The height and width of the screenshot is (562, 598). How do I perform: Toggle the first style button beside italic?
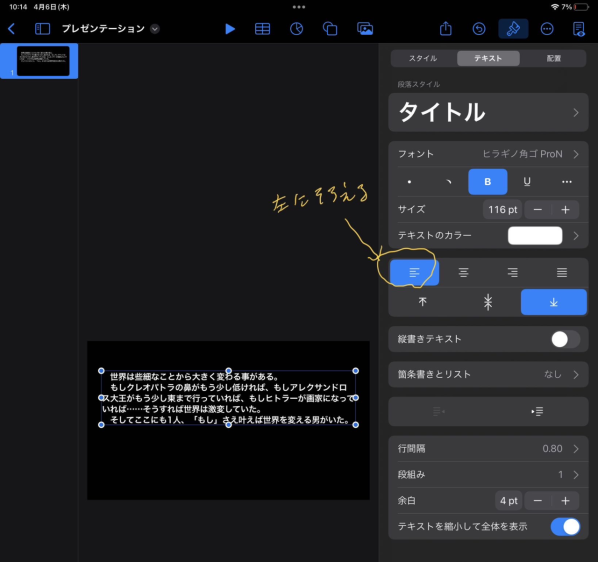[x=409, y=182]
